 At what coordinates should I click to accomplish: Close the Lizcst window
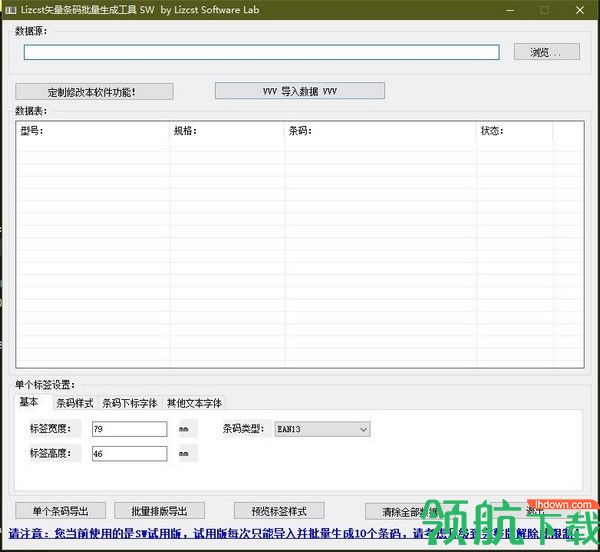click(x=580, y=10)
